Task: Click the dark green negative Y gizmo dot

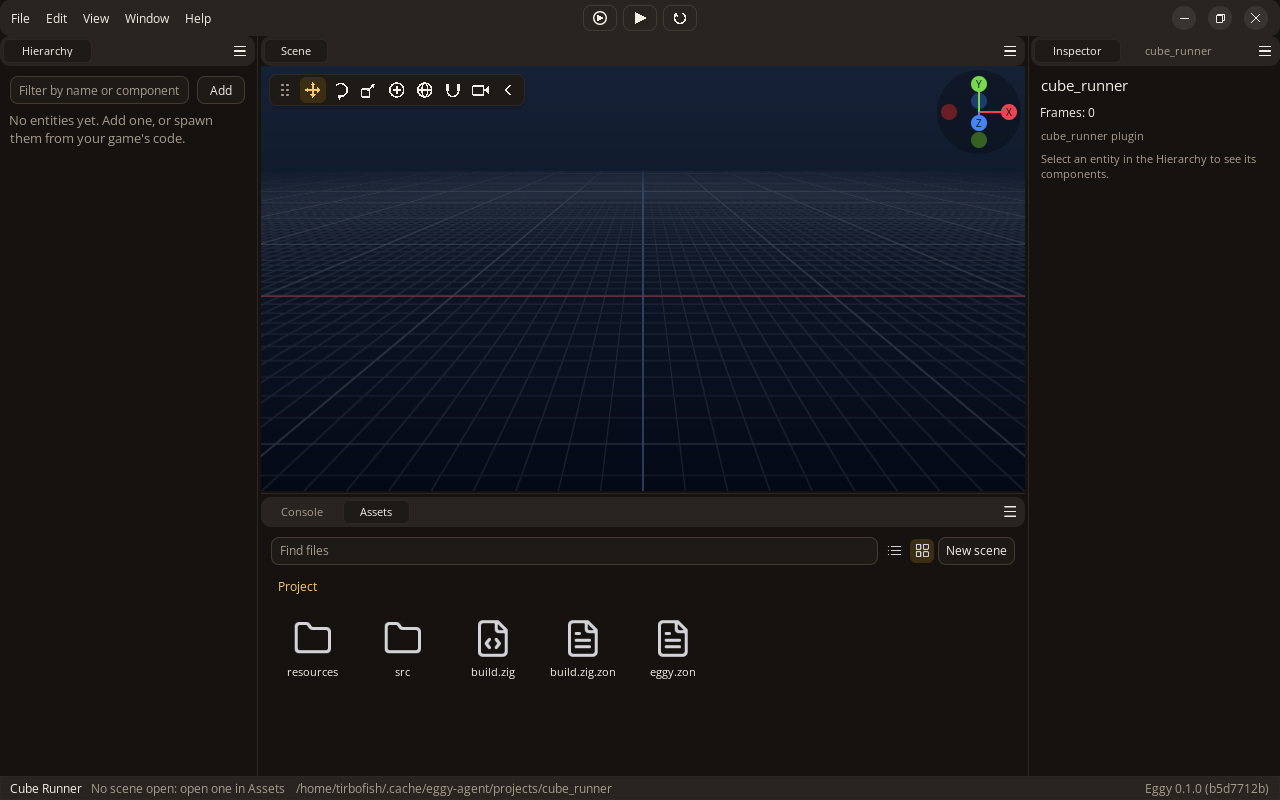Action: pos(979,140)
